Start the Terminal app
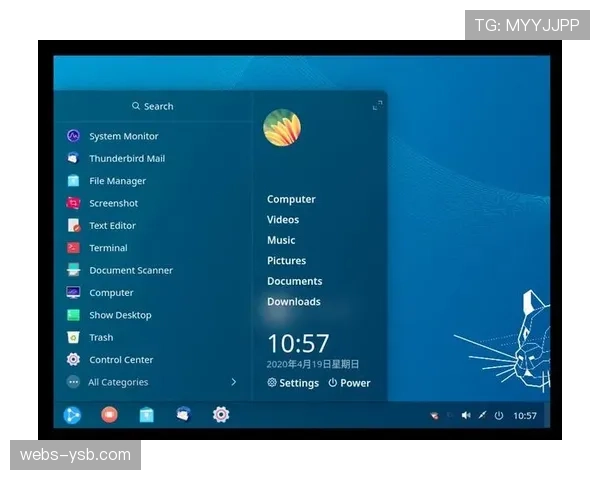 [x=107, y=248]
